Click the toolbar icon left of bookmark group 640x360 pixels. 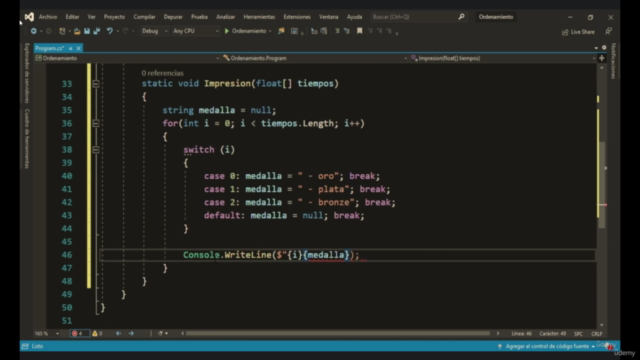[294, 31]
